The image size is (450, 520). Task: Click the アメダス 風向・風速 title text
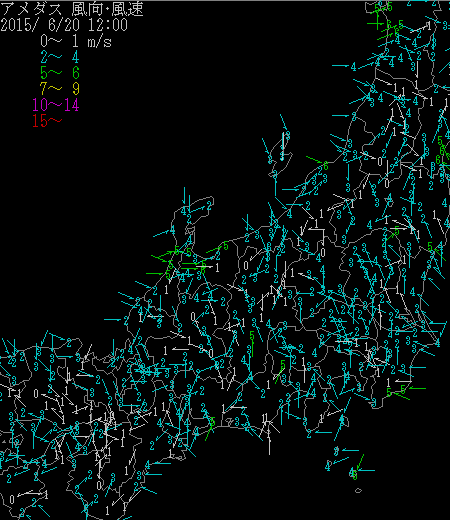(72, 9)
